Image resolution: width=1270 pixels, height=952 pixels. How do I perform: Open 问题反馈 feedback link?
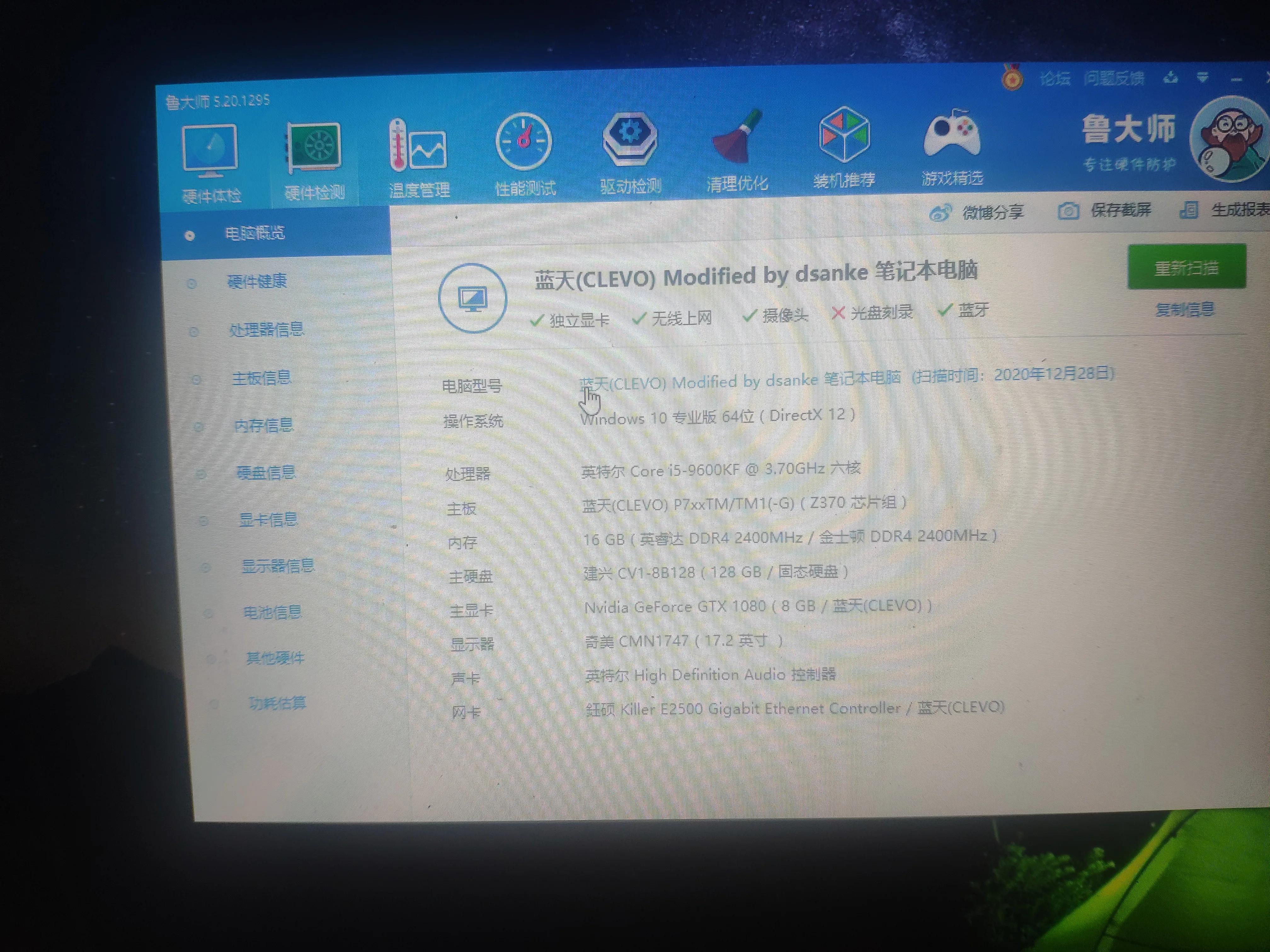[x=1114, y=77]
